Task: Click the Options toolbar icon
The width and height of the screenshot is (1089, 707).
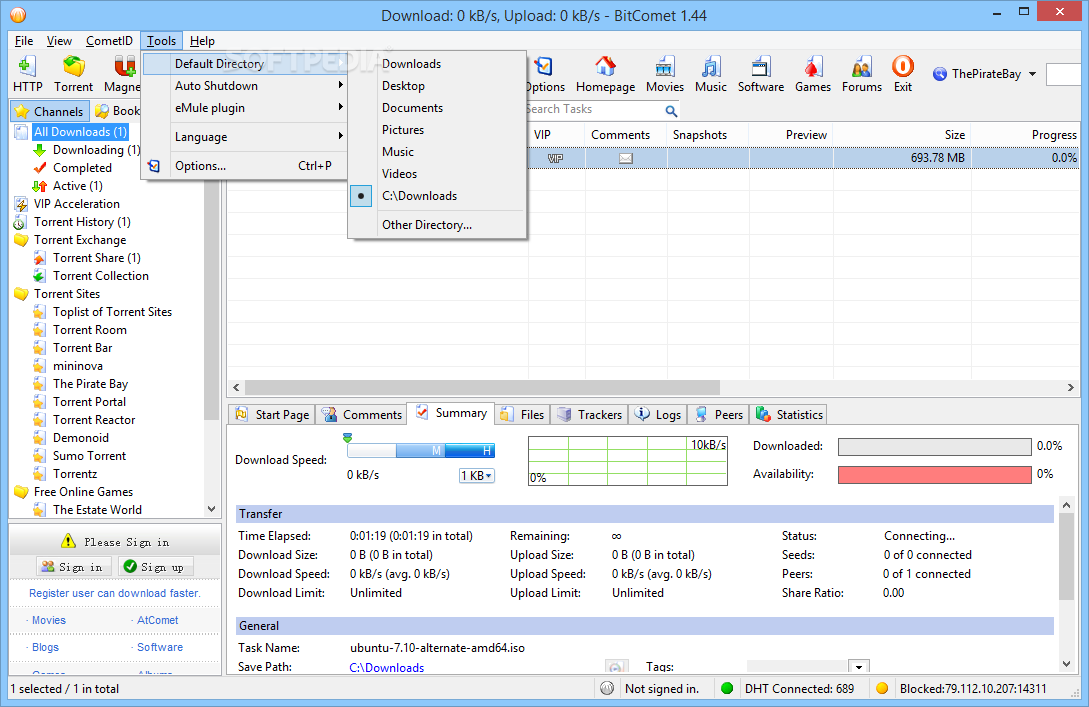Action: point(545,74)
